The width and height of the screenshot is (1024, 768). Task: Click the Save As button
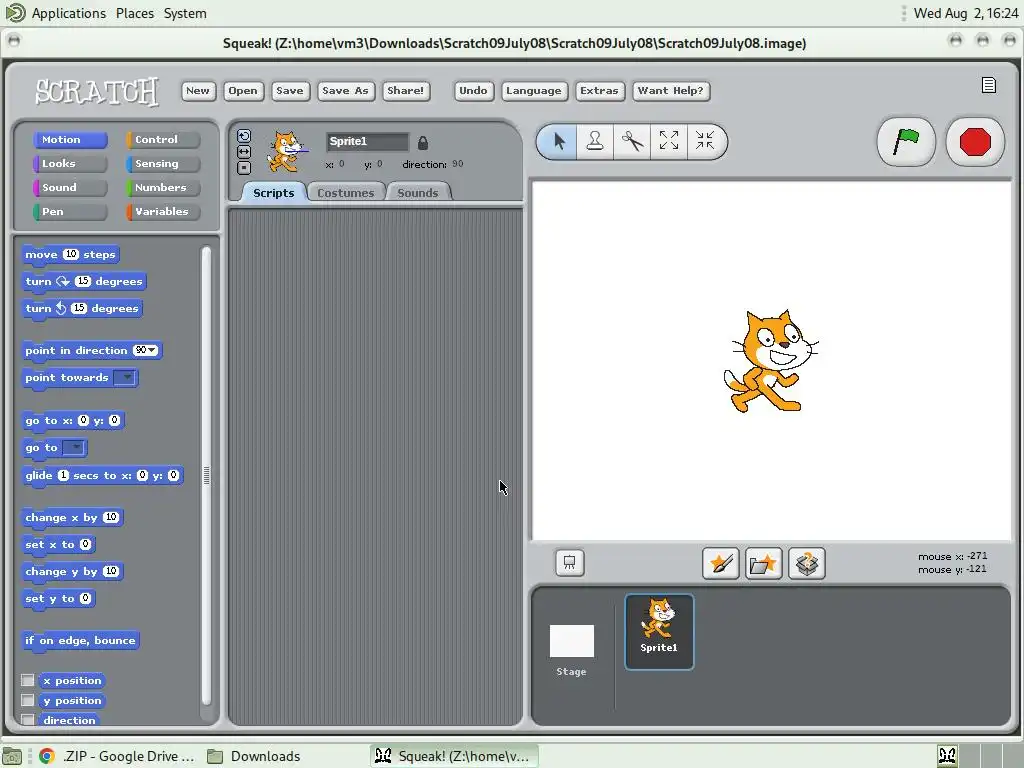point(345,91)
